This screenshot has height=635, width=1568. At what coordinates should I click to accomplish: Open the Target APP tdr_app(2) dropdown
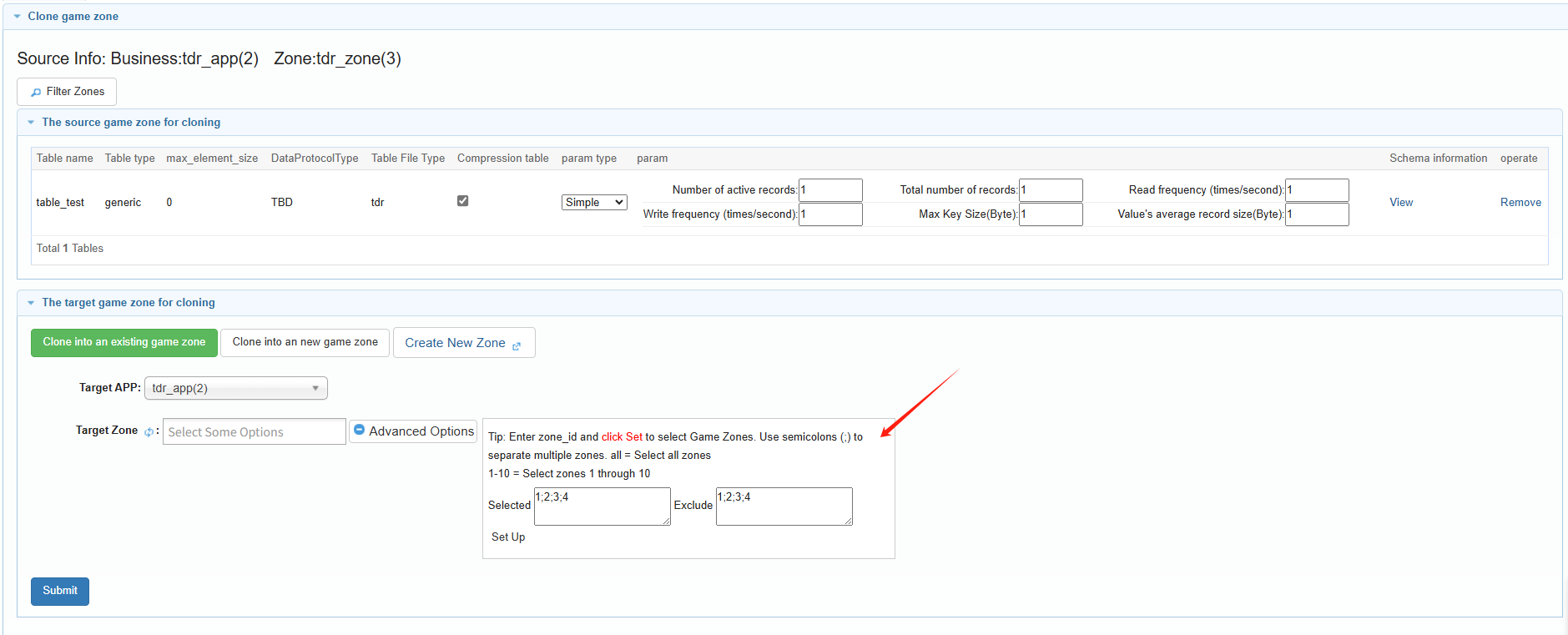[x=235, y=388]
